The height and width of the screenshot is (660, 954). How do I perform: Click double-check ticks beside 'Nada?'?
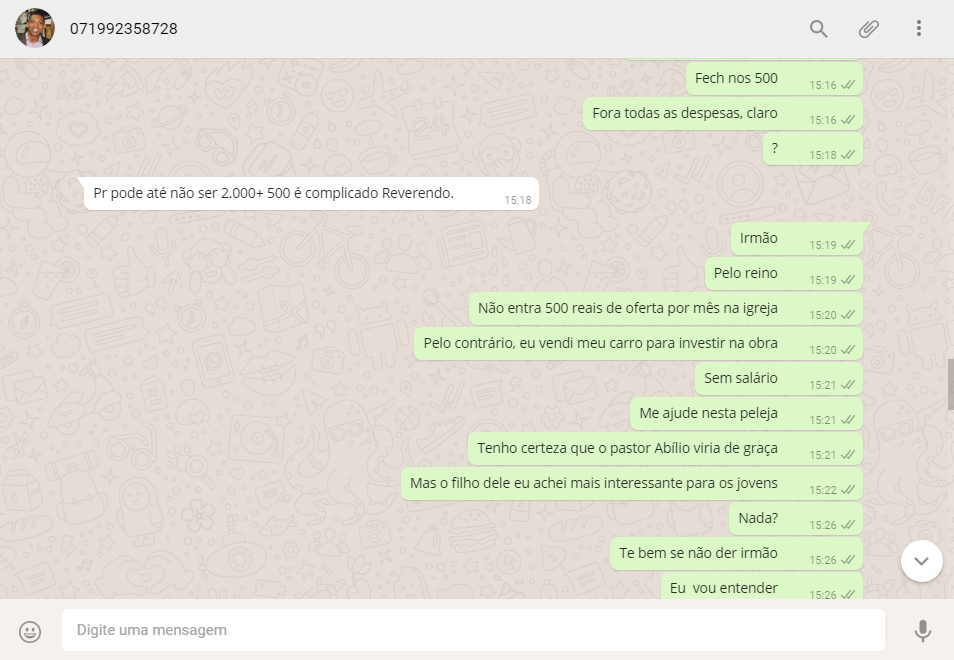[848, 525]
